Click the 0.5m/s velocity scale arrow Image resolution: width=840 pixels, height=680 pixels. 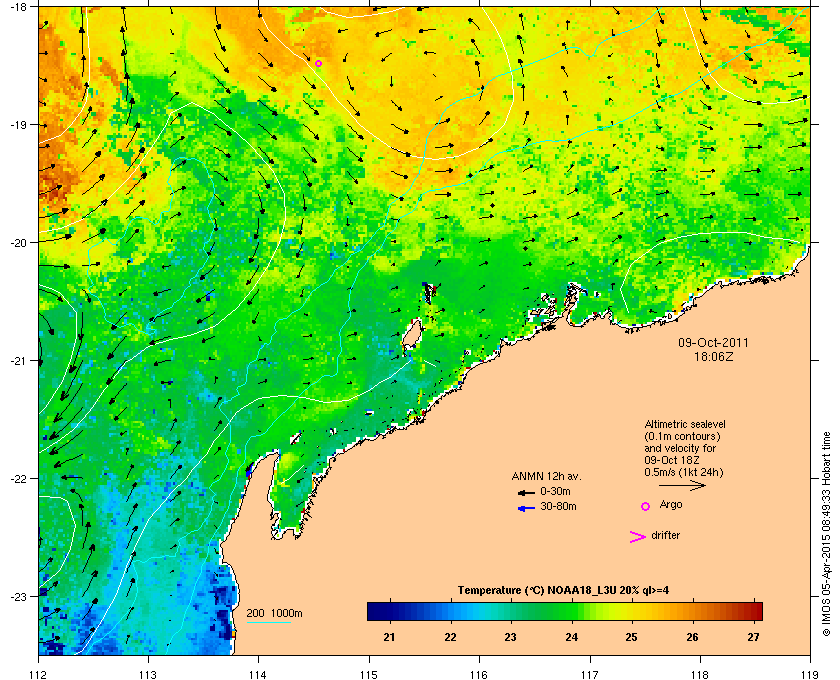[682, 485]
